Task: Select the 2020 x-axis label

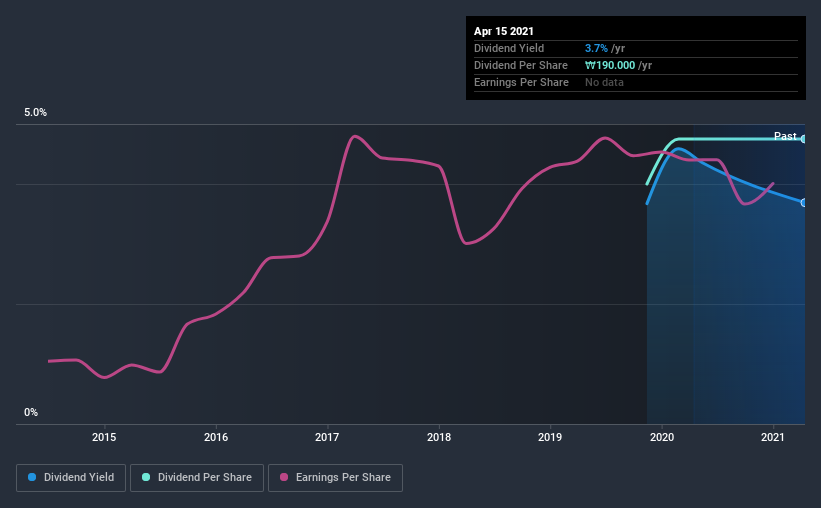Action: pyautogui.click(x=662, y=437)
